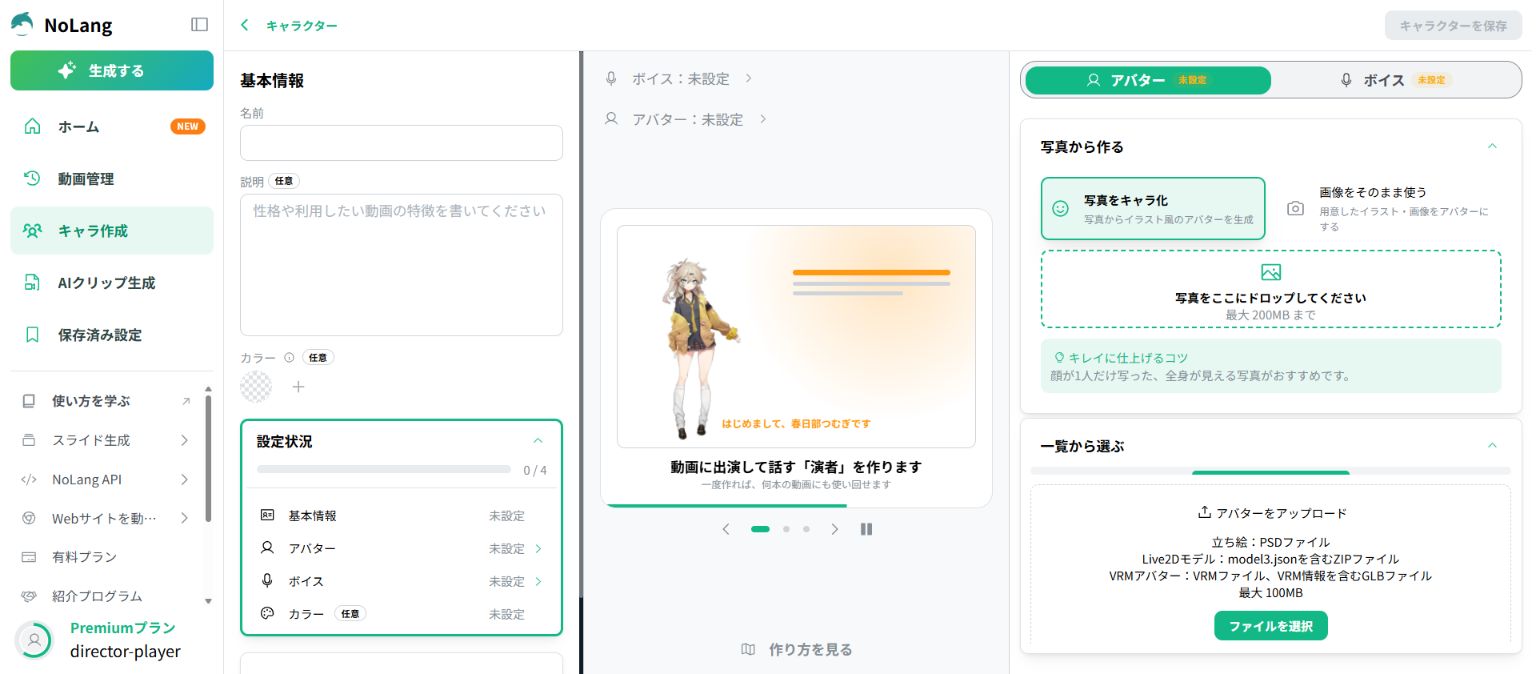Click the microphone icon beside ボイス：未設定
Image resolution: width=1536 pixels, height=674 pixels.
[x=611, y=78]
